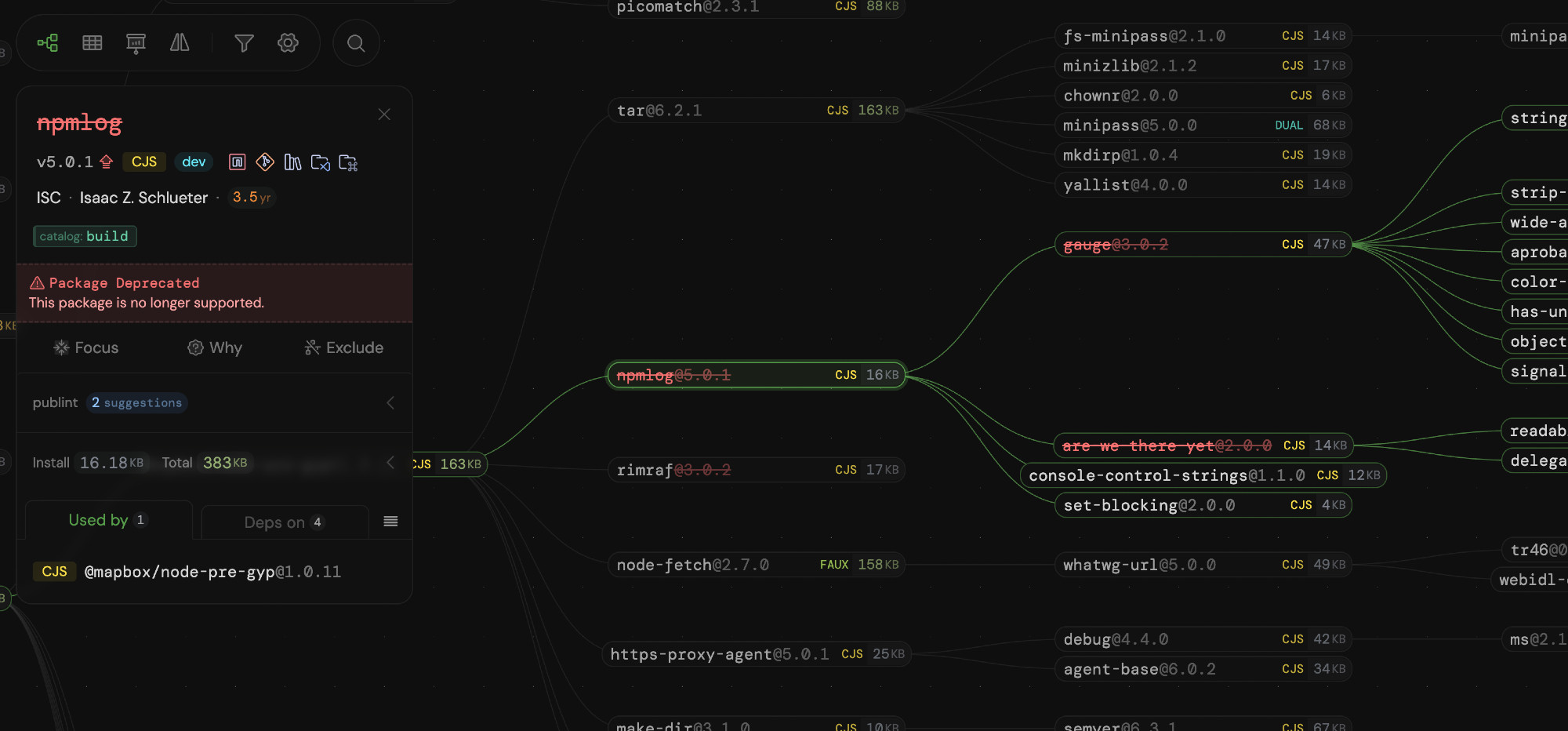
Task: Open the grid table view
Action: click(x=93, y=43)
